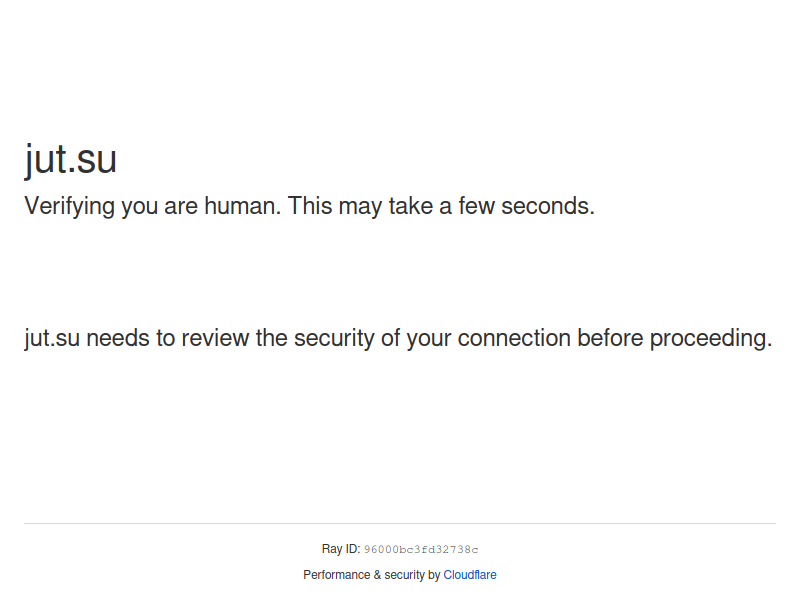Click the ampersand in the footer line
The height and width of the screenshot is (600, 800).
pos(377,574)
